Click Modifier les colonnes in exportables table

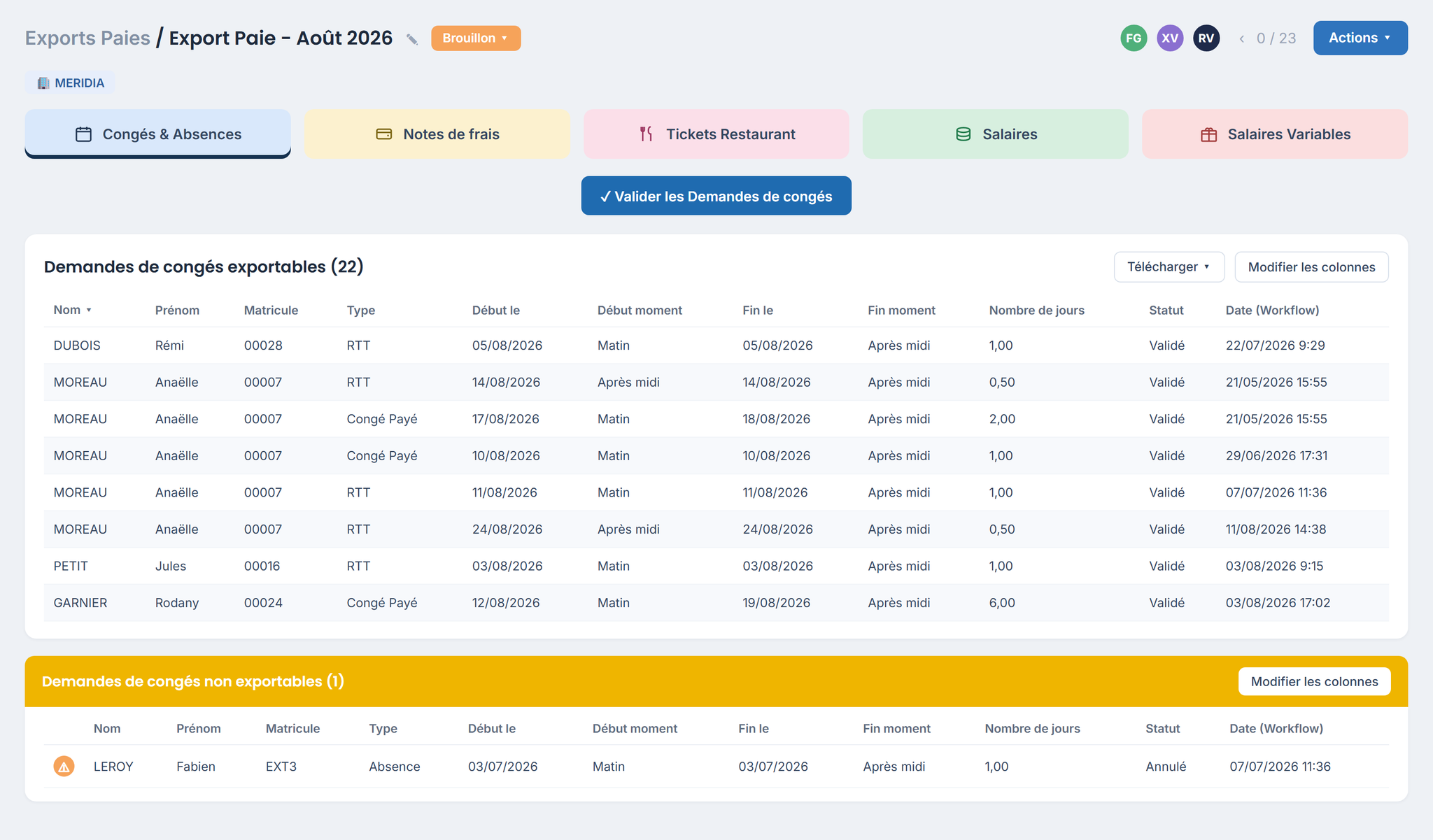(1311, 267)
